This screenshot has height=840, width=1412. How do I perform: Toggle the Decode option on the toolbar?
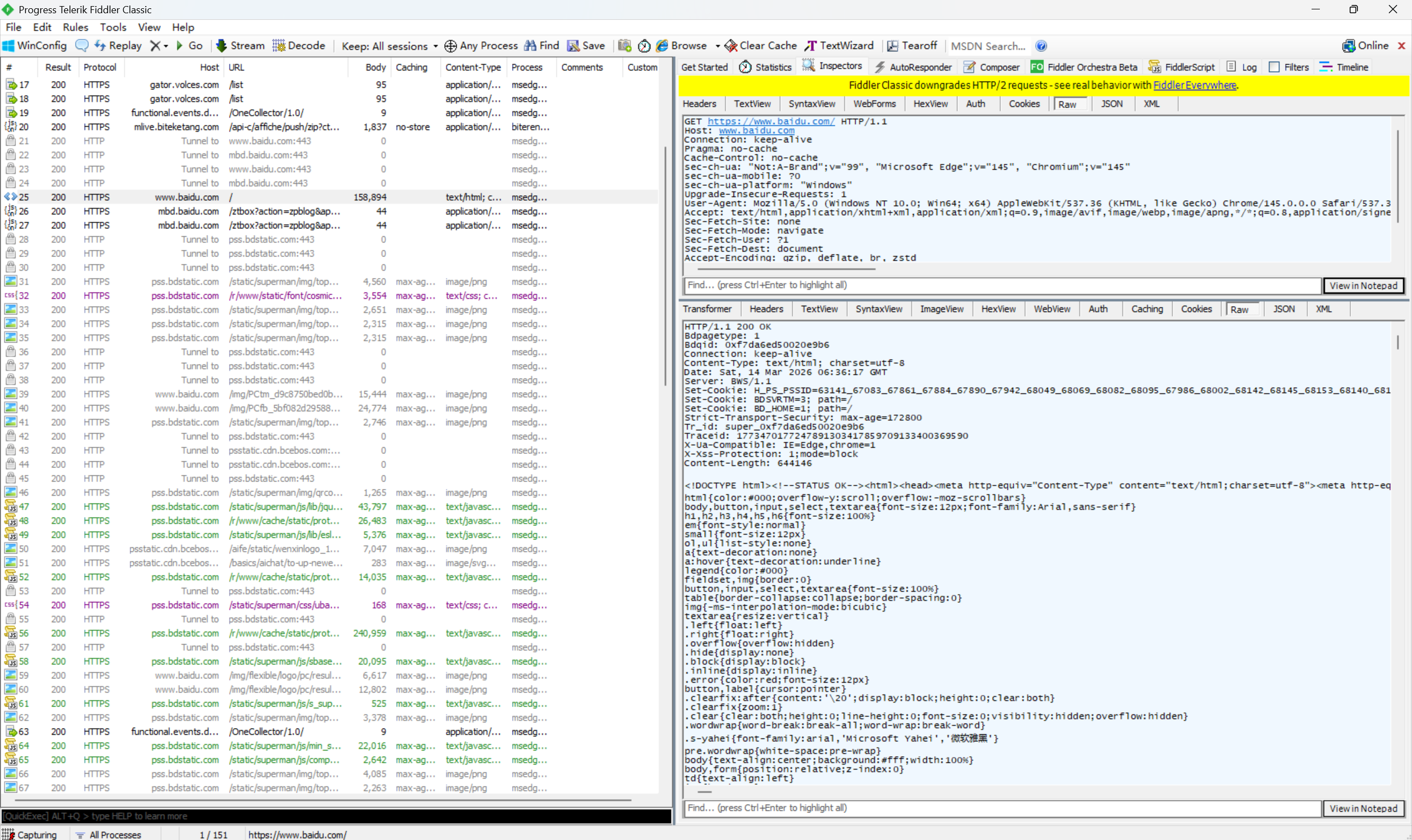(300, 45)
